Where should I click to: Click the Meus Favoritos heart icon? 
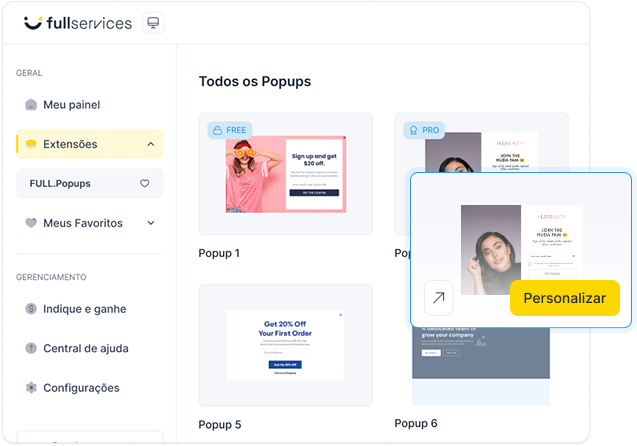(31, 223)
